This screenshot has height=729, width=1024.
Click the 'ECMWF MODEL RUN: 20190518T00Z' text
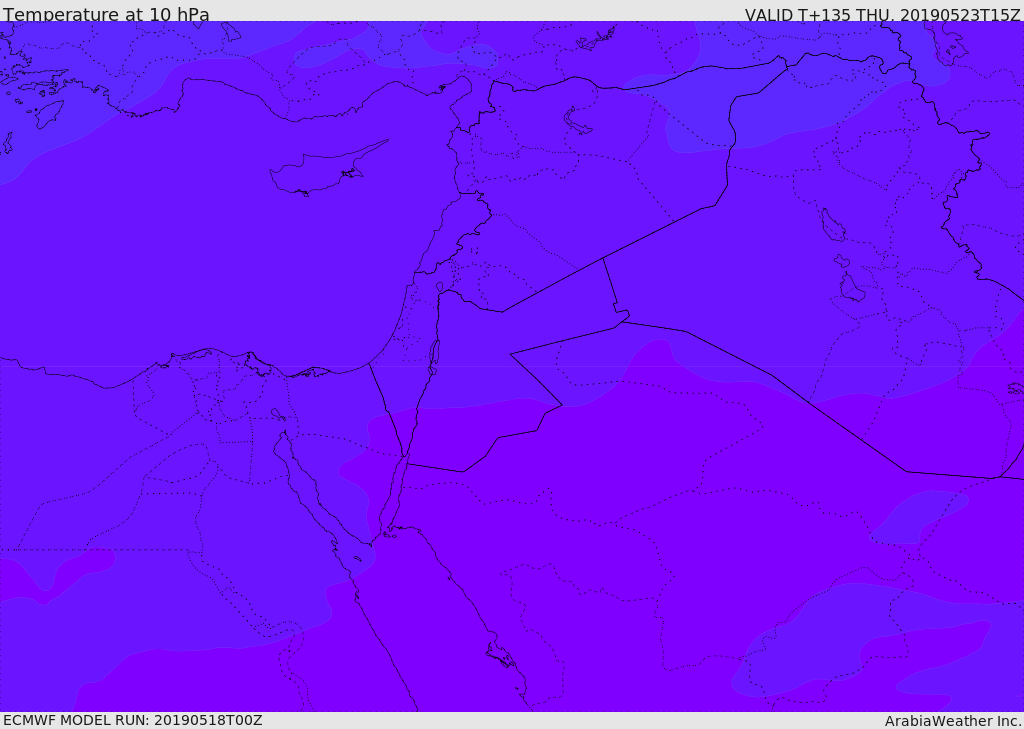tap(133, 720)
